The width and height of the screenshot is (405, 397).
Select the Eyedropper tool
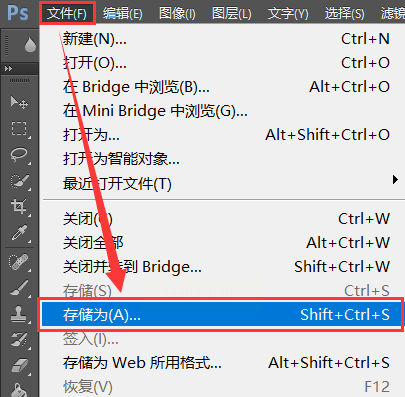pos(19,233)
